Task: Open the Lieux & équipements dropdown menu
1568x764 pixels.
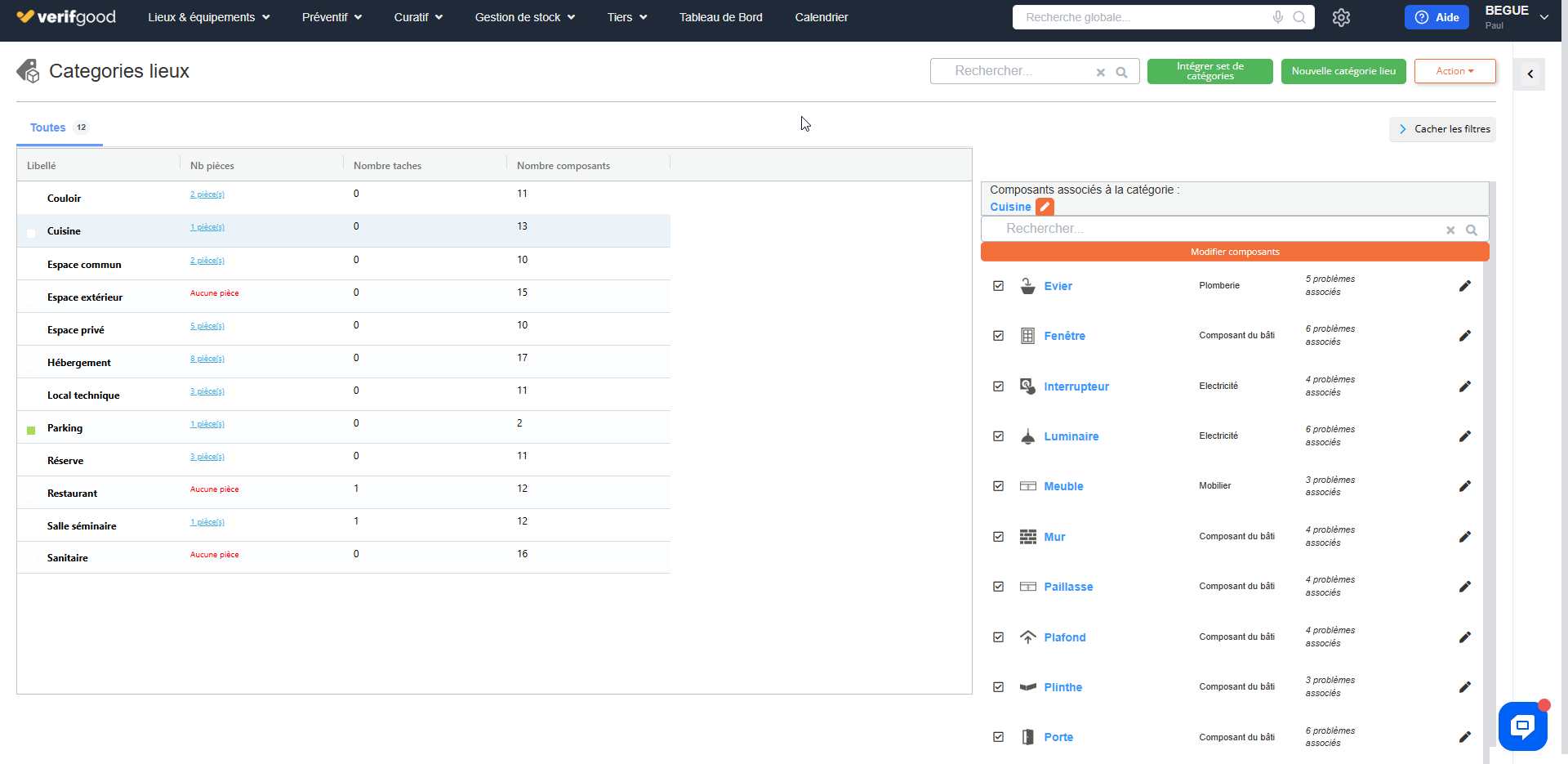Action: click(209, 17)
